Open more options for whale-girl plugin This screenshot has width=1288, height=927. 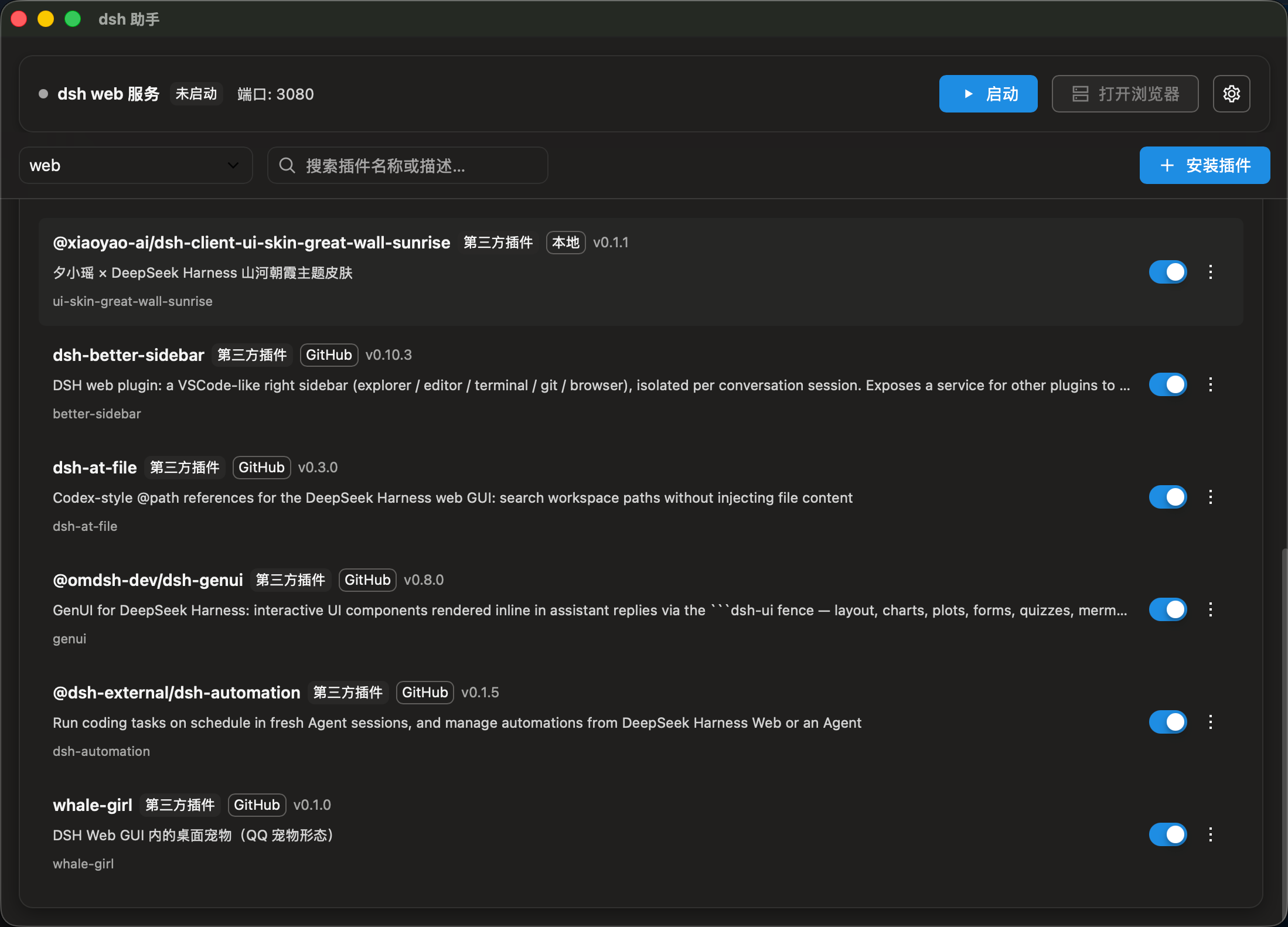tap(1211, 834)
